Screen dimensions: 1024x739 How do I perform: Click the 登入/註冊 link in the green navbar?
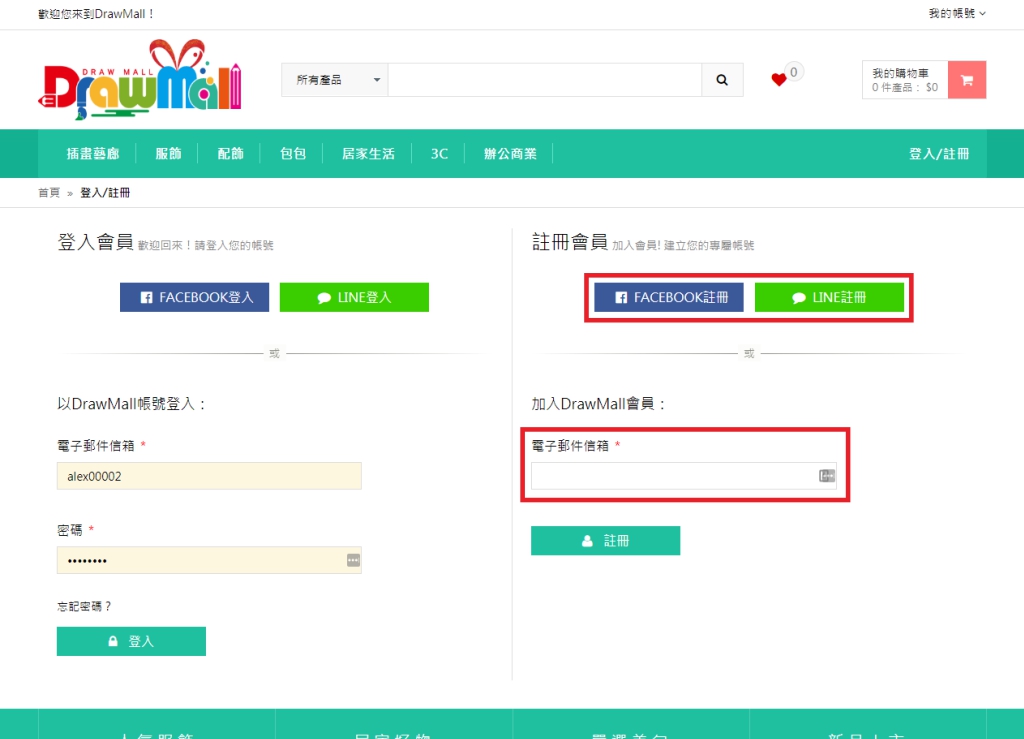coord(938,153)
